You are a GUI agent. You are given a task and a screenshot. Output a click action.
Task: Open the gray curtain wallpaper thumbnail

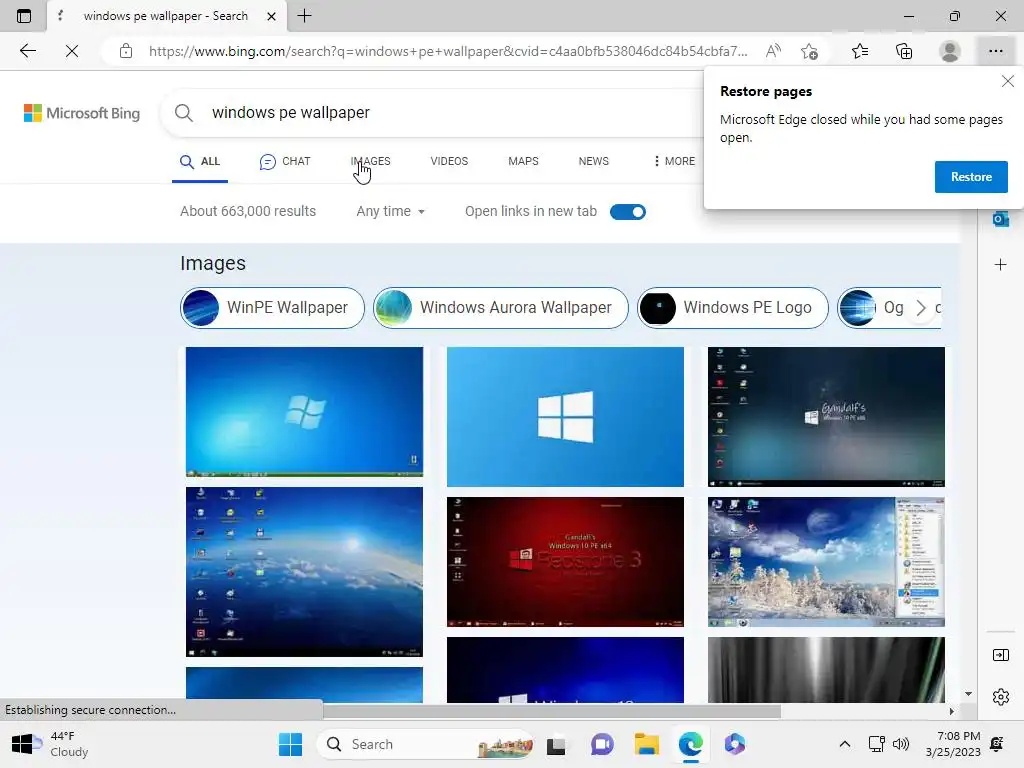coord(826,670)
